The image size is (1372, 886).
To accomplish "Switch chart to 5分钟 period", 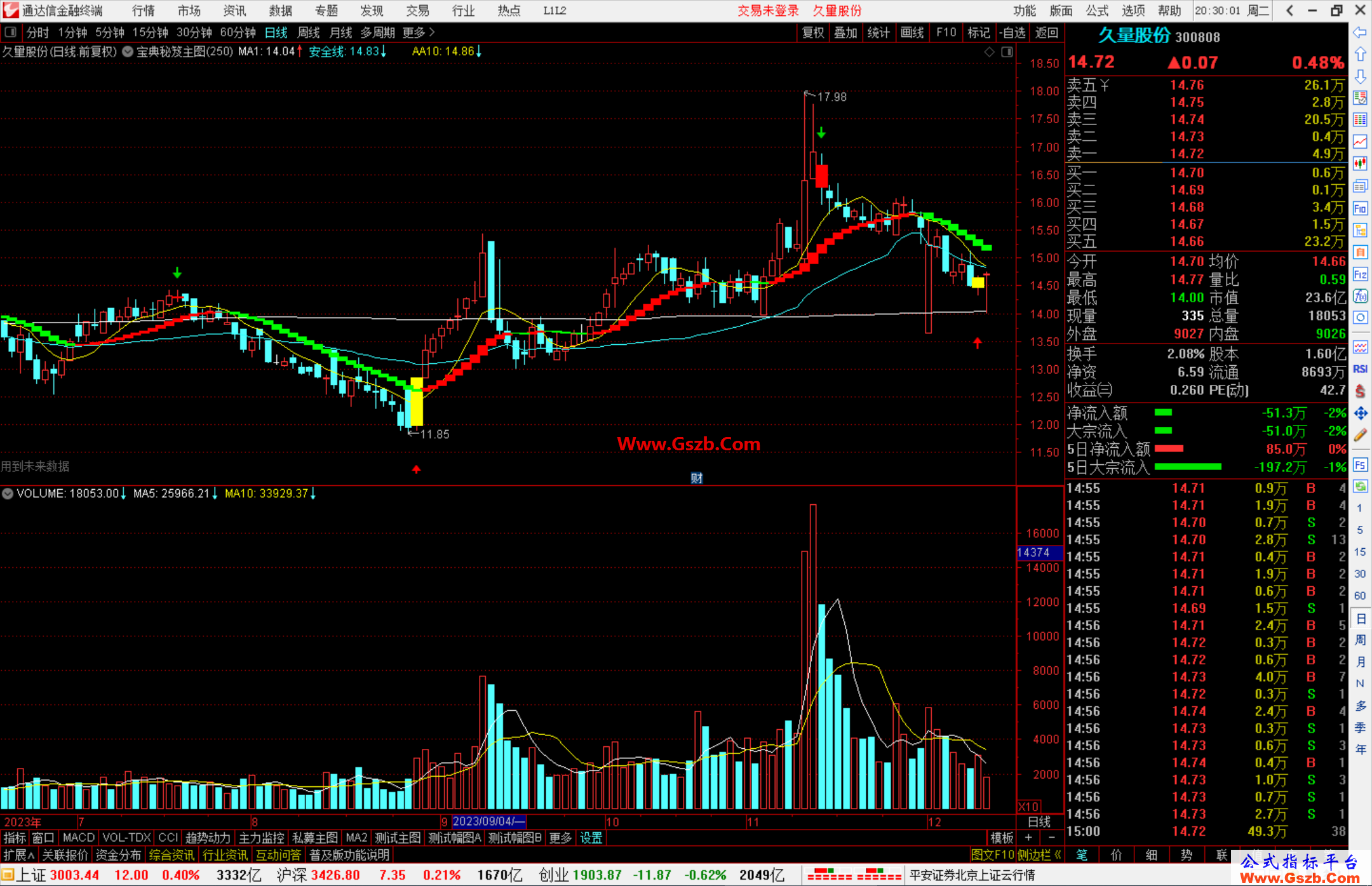I will click(110, 32).
